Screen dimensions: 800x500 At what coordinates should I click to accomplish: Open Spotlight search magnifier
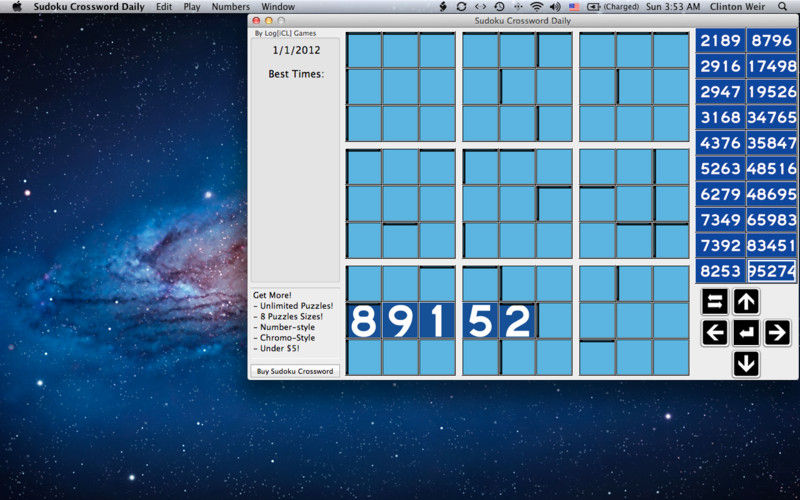pos(783,7)
